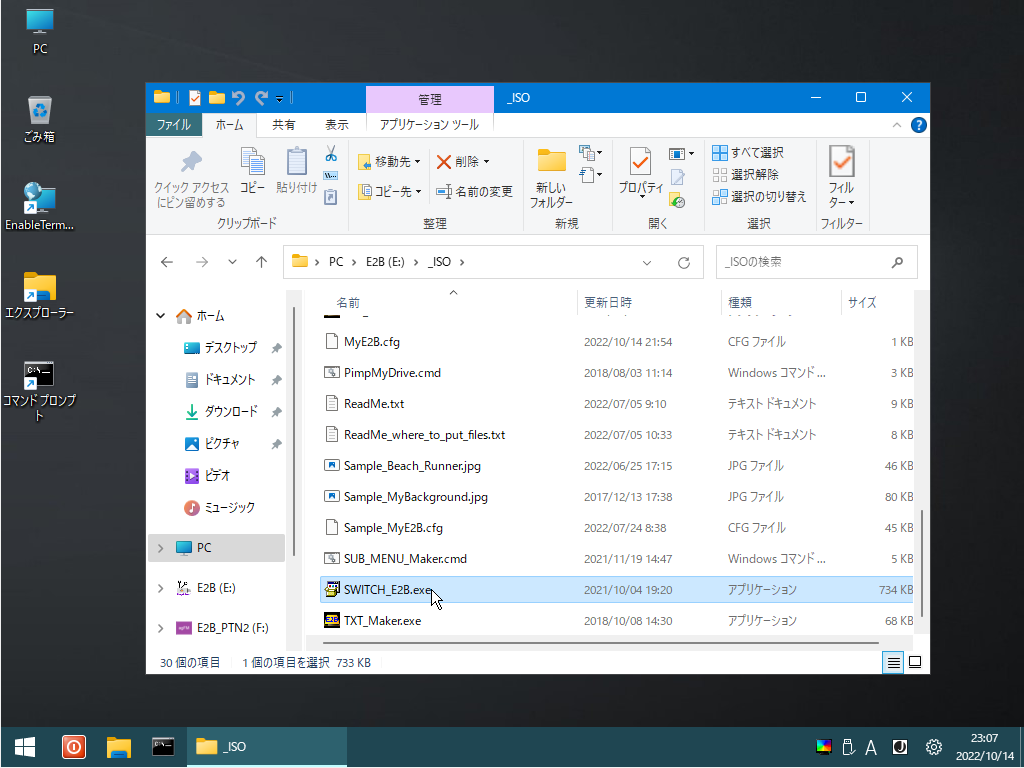Switch to the Share tab
1024x768 pixels.
click(283, 125)
